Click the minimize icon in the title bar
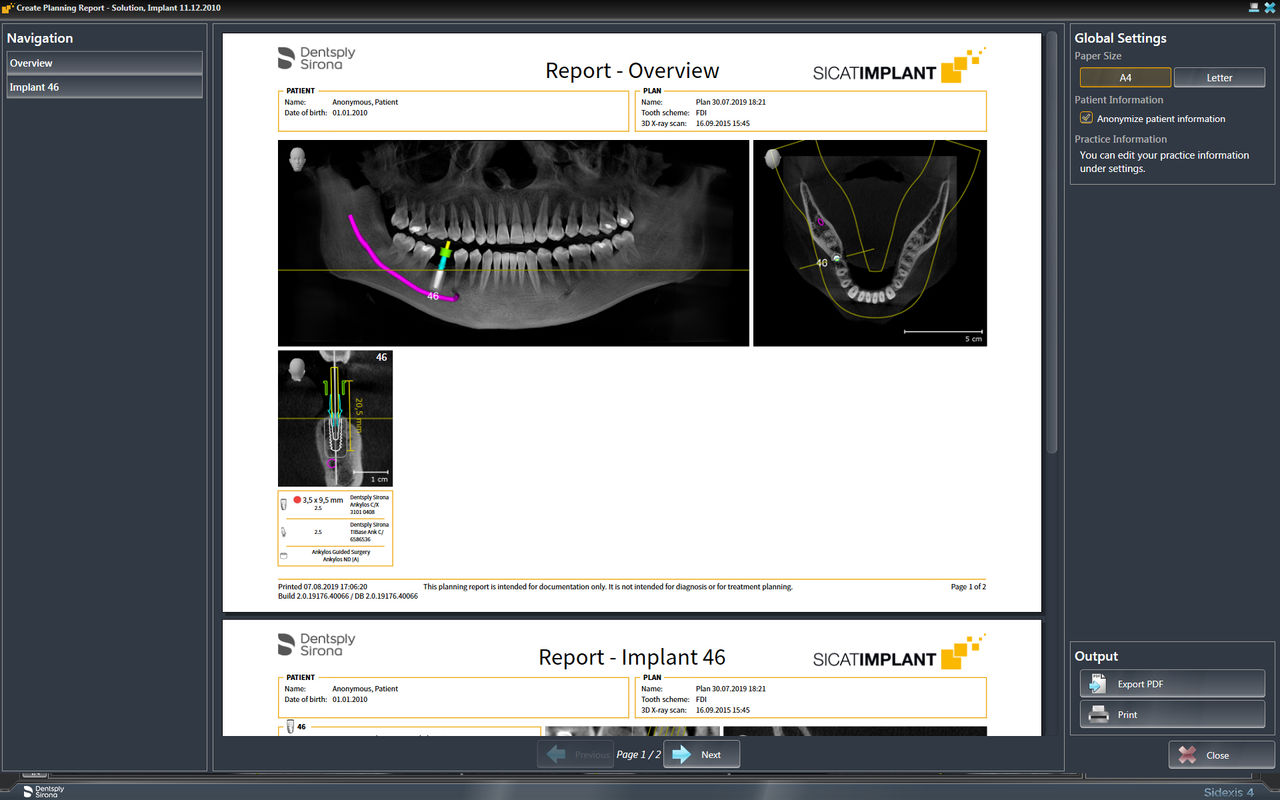Image resolution: width=1280 pixels, height=800 pixels. coord(1252,8)
